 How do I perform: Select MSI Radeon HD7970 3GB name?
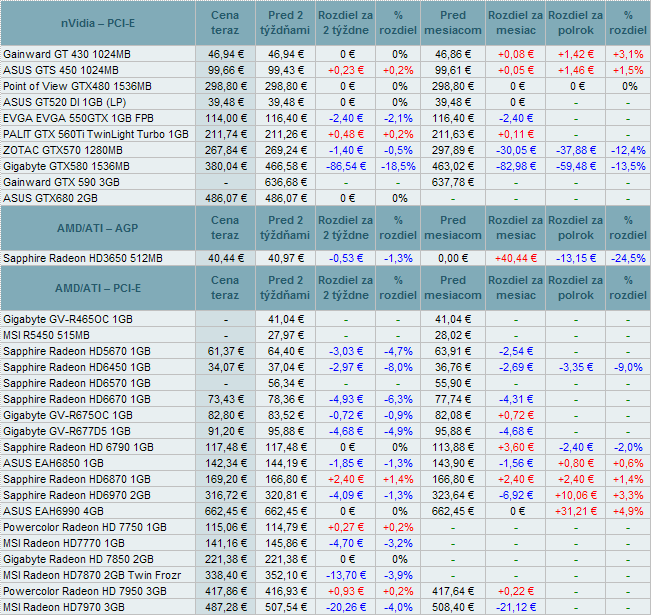(64, 607)
